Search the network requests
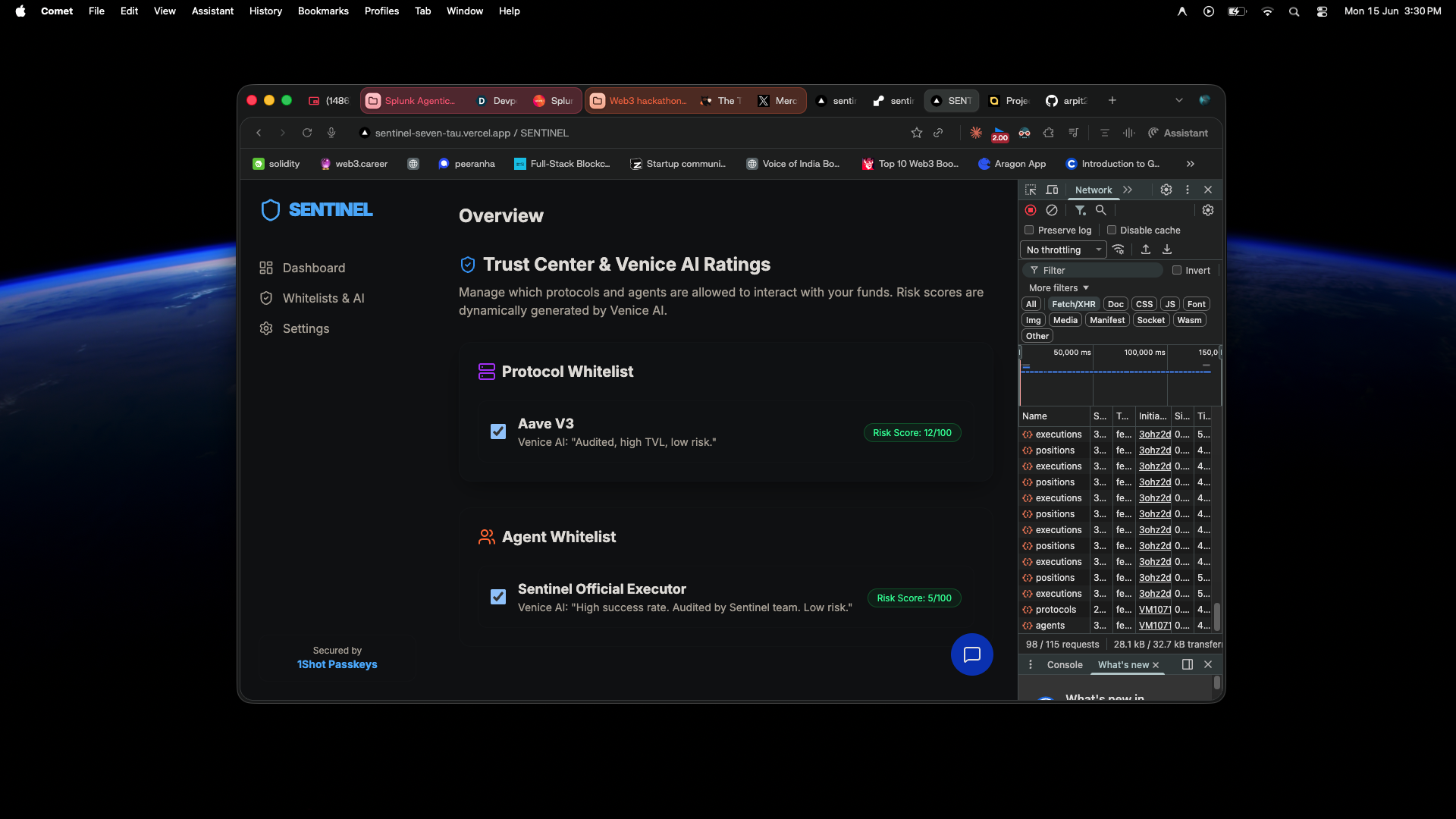Image resolution: width=1456 pixels, height=819 pixels. 1100,210
